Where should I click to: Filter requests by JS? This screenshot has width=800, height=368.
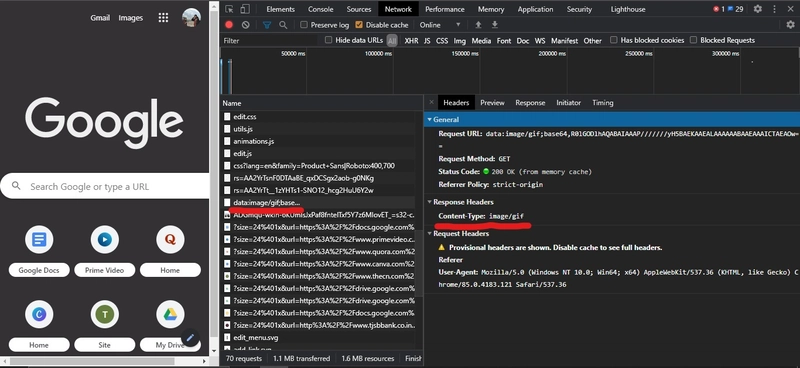pyautogui.click(x=427, y=41)
